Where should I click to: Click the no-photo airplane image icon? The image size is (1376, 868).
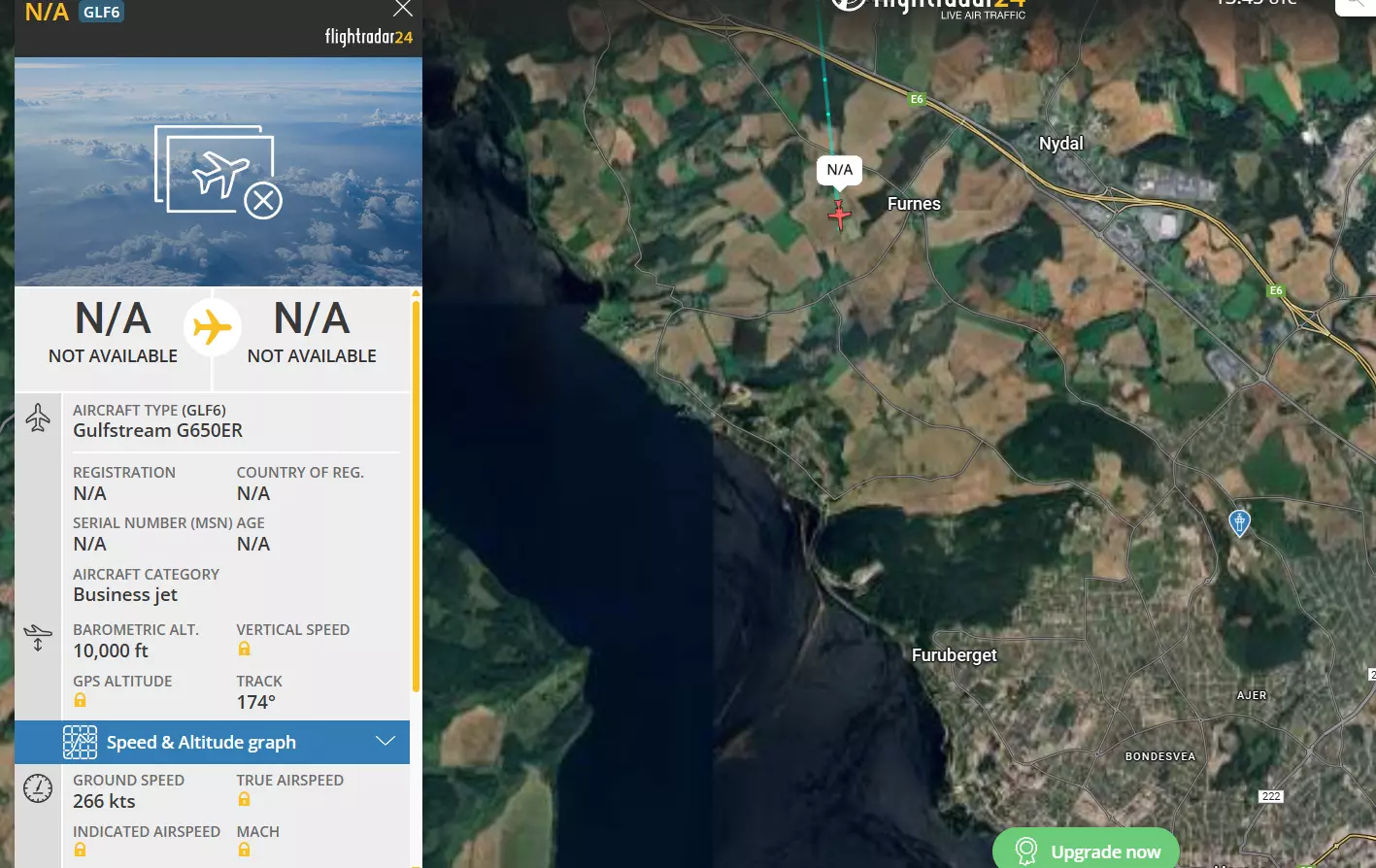click(x=218, y=172)
